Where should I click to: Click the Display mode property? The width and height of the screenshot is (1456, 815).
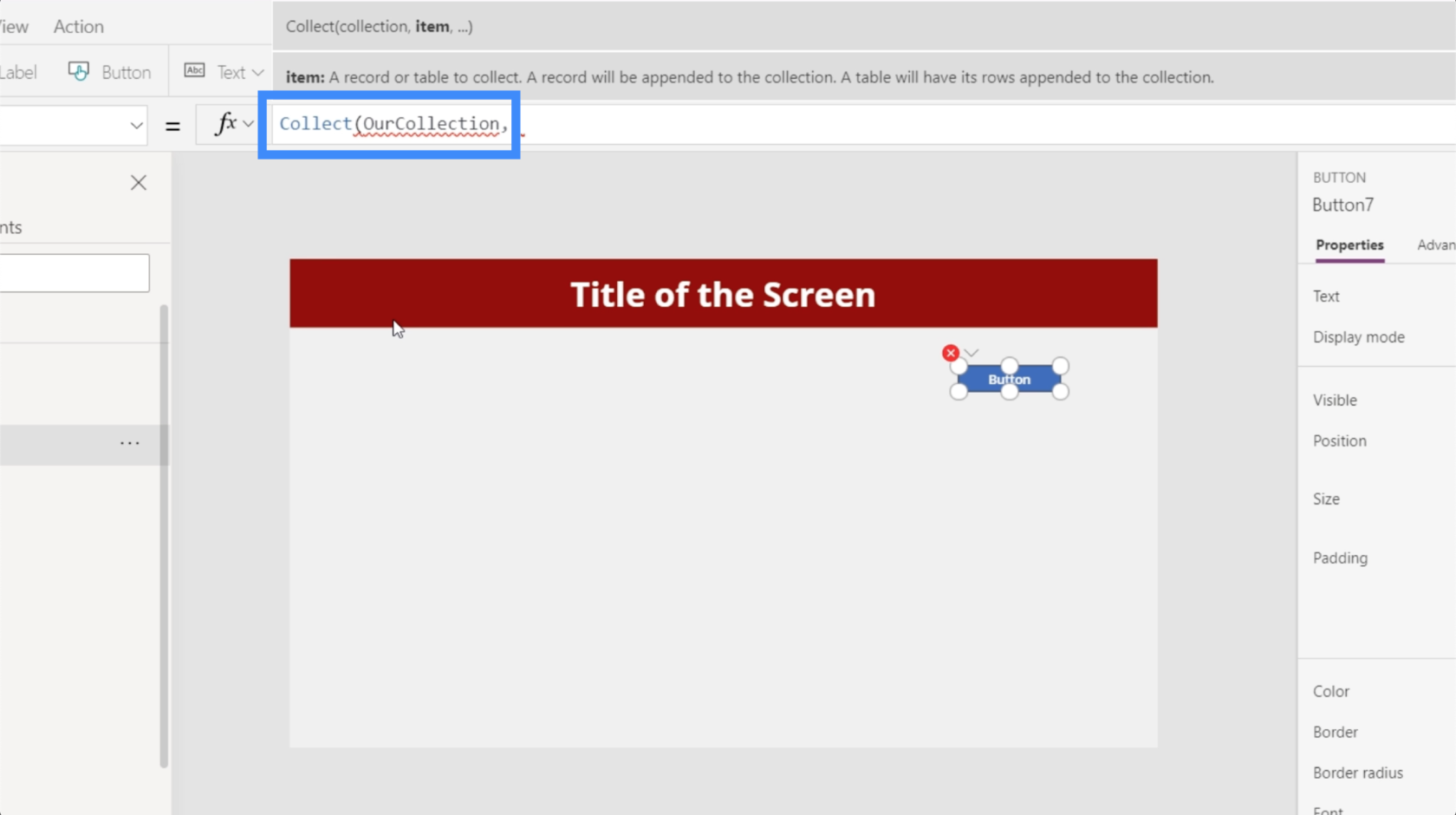[1359, 337]
